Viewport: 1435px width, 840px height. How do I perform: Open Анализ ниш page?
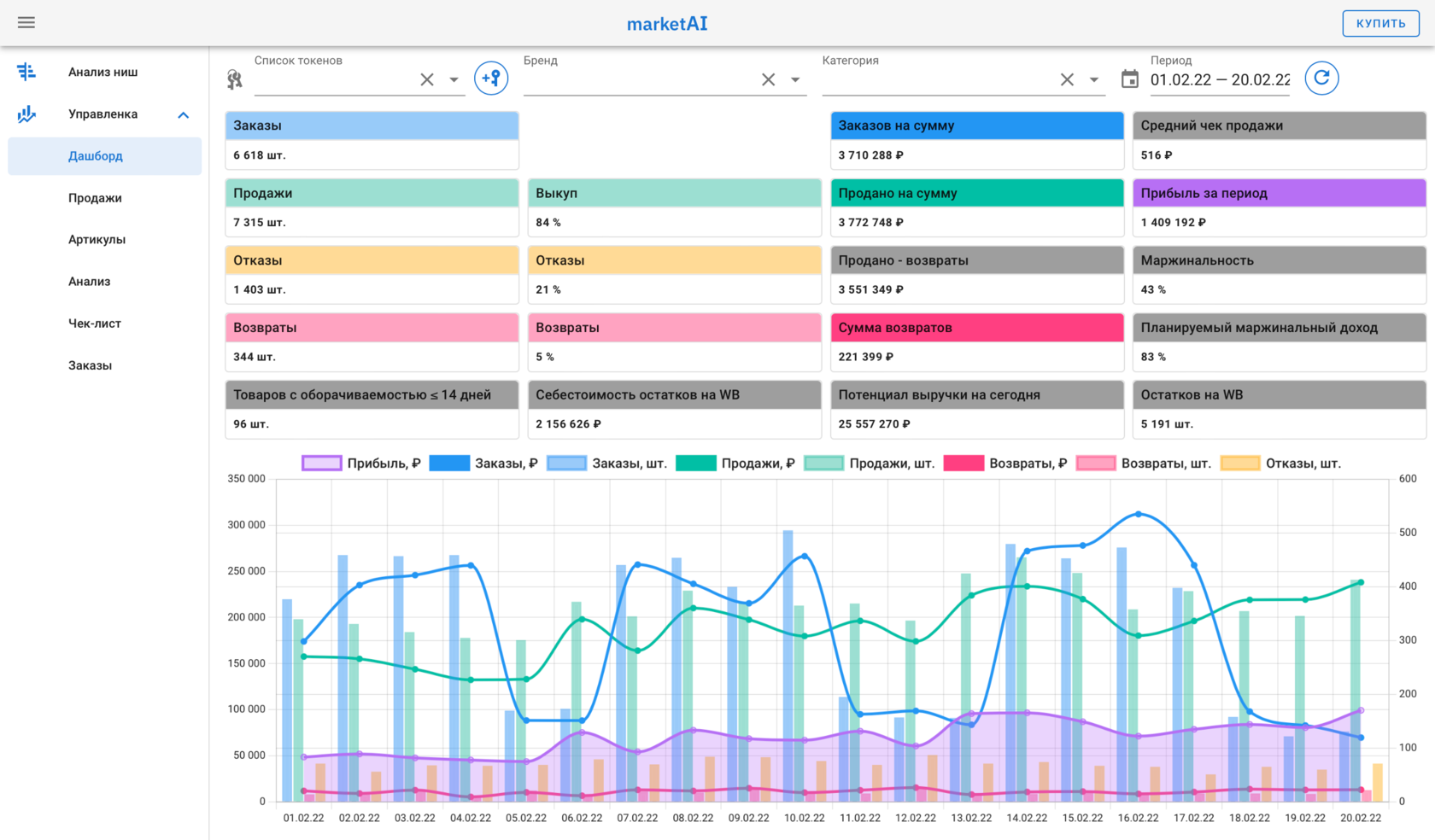point(104,72)
